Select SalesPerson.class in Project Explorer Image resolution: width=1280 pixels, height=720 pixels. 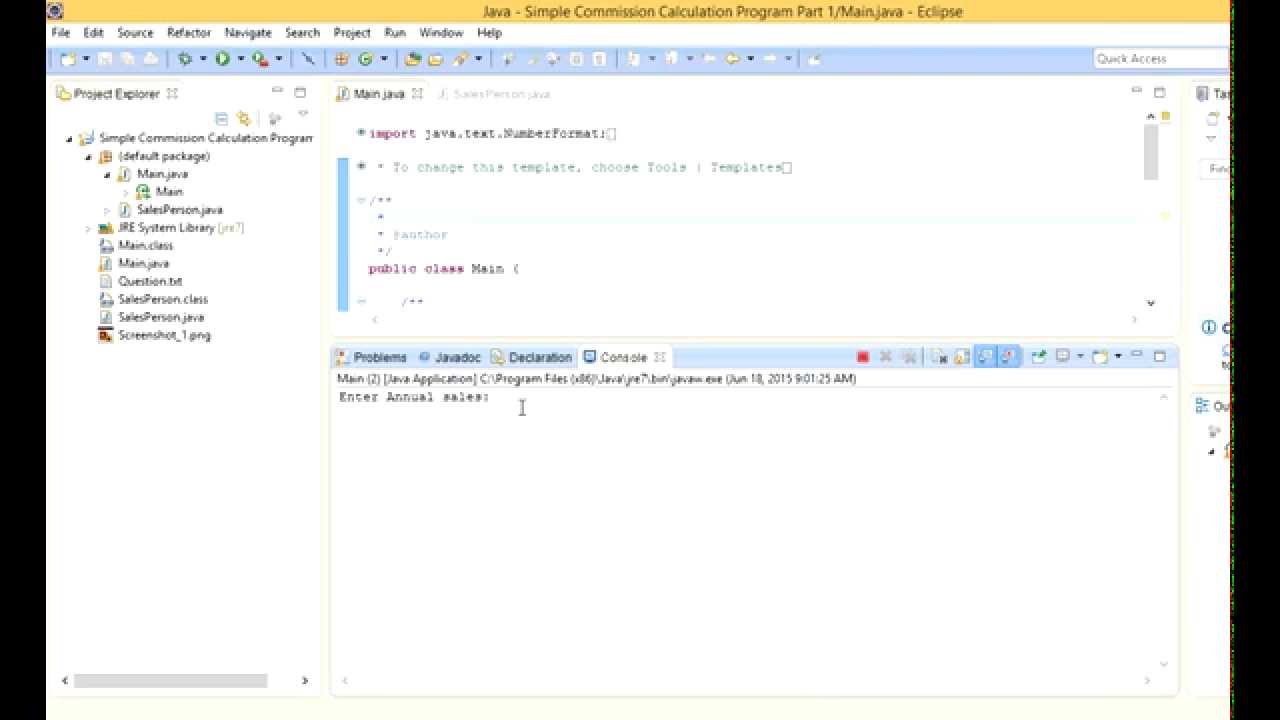tap(163, 299)
